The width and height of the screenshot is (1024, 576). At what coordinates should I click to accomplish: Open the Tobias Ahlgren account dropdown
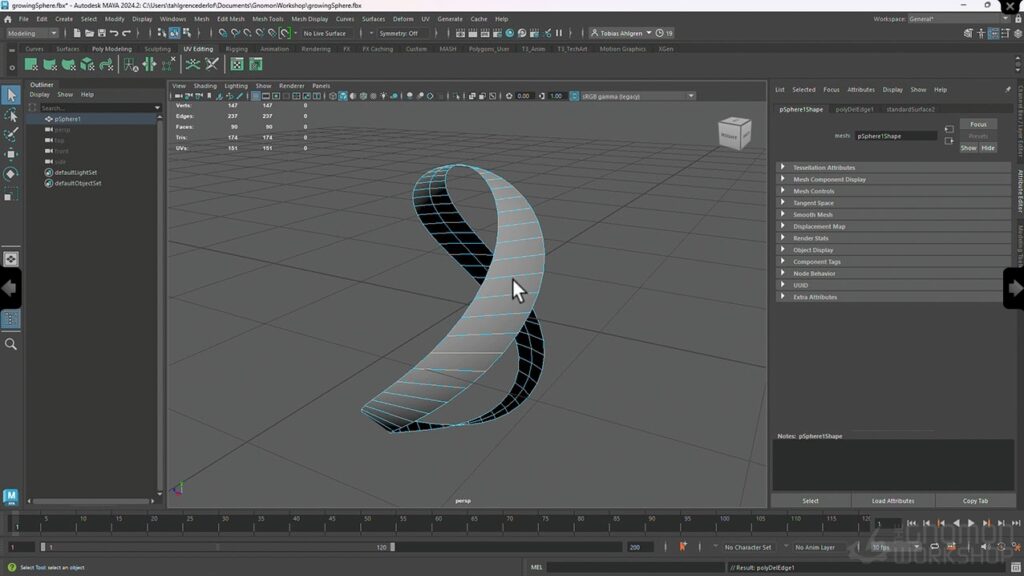click(x=621, y=33)
